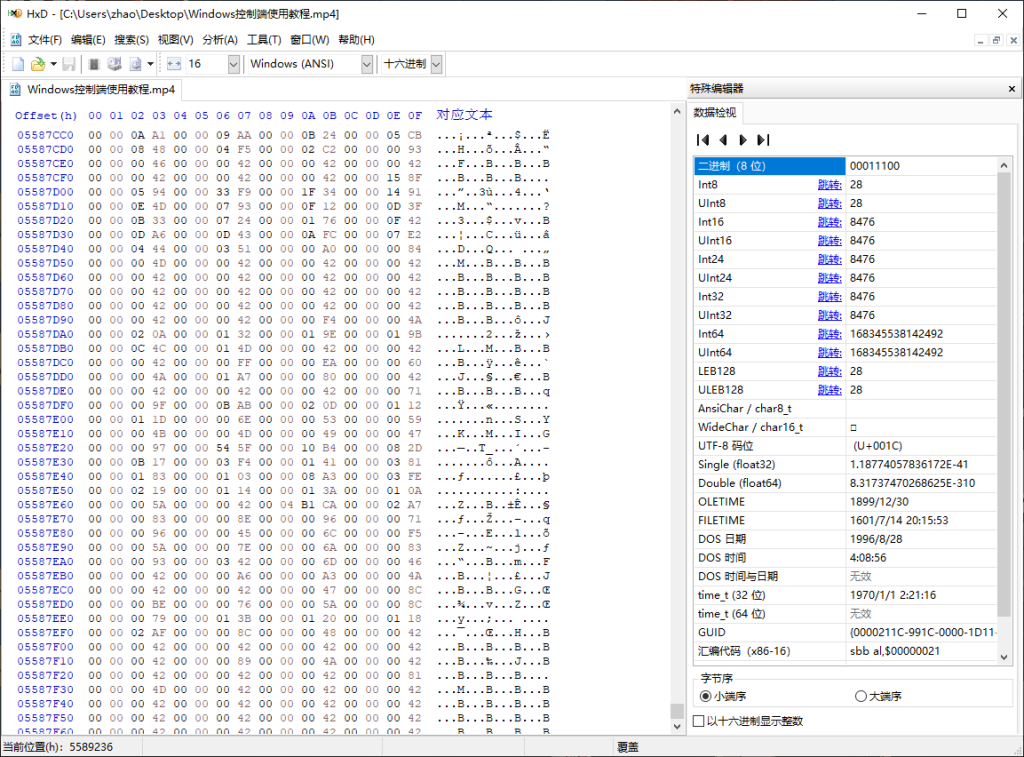Select little-endian byte order
Screen dimensions: 1024x757
point(706,696)
